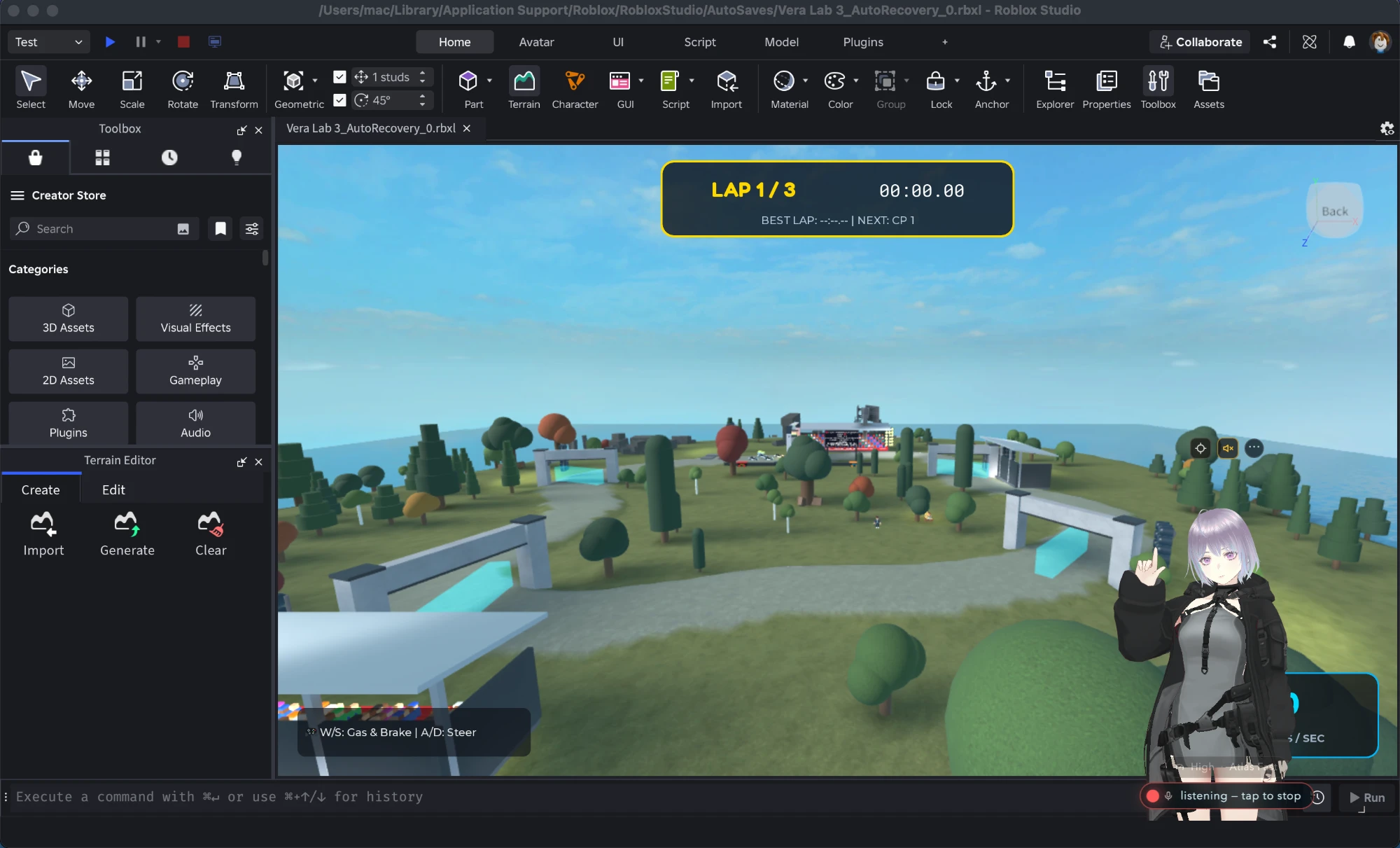Click the Lock tool icon

coord(936,81)
